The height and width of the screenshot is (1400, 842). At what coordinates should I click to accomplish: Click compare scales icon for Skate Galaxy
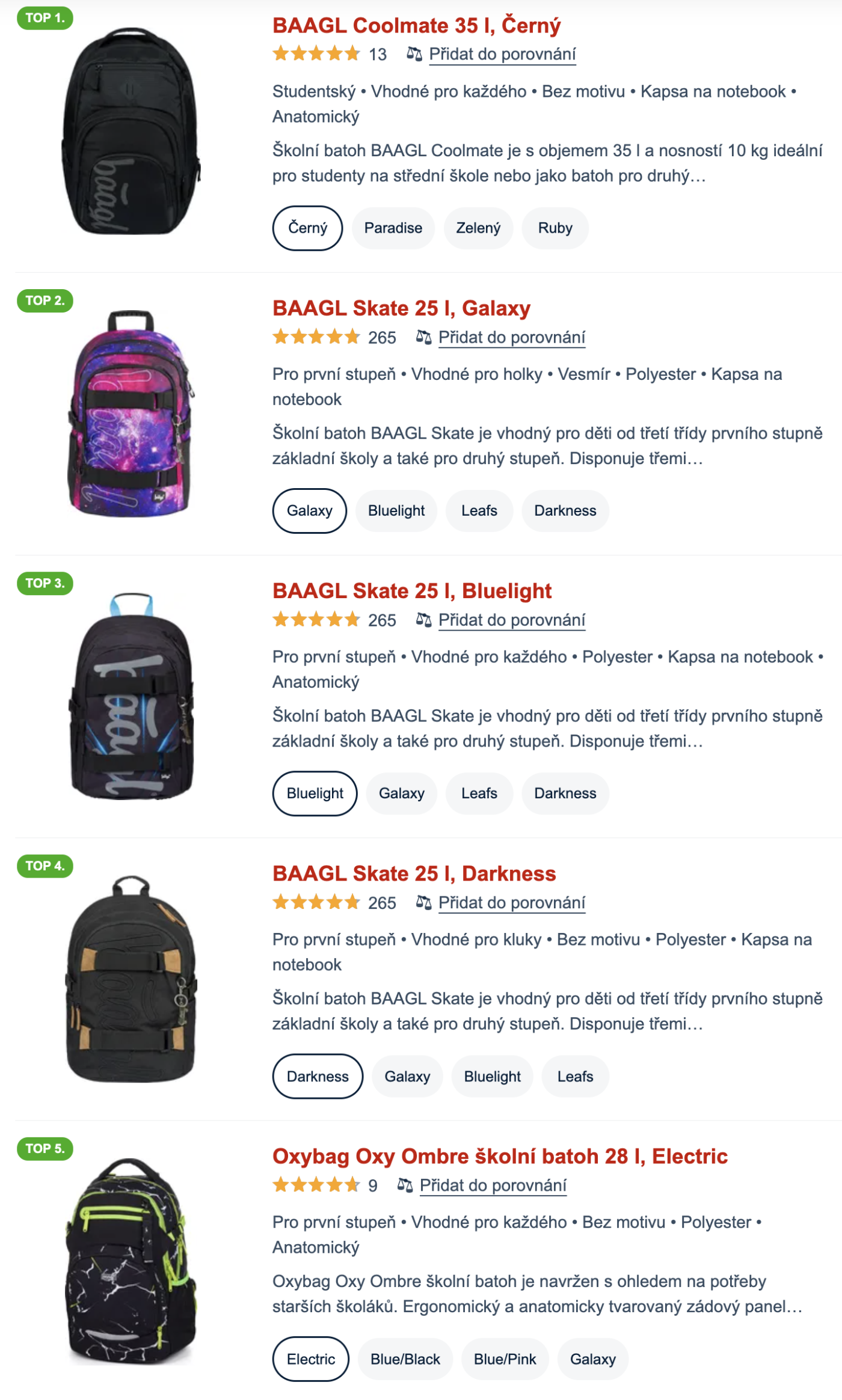pyautogui.click(x=423, y=337)
